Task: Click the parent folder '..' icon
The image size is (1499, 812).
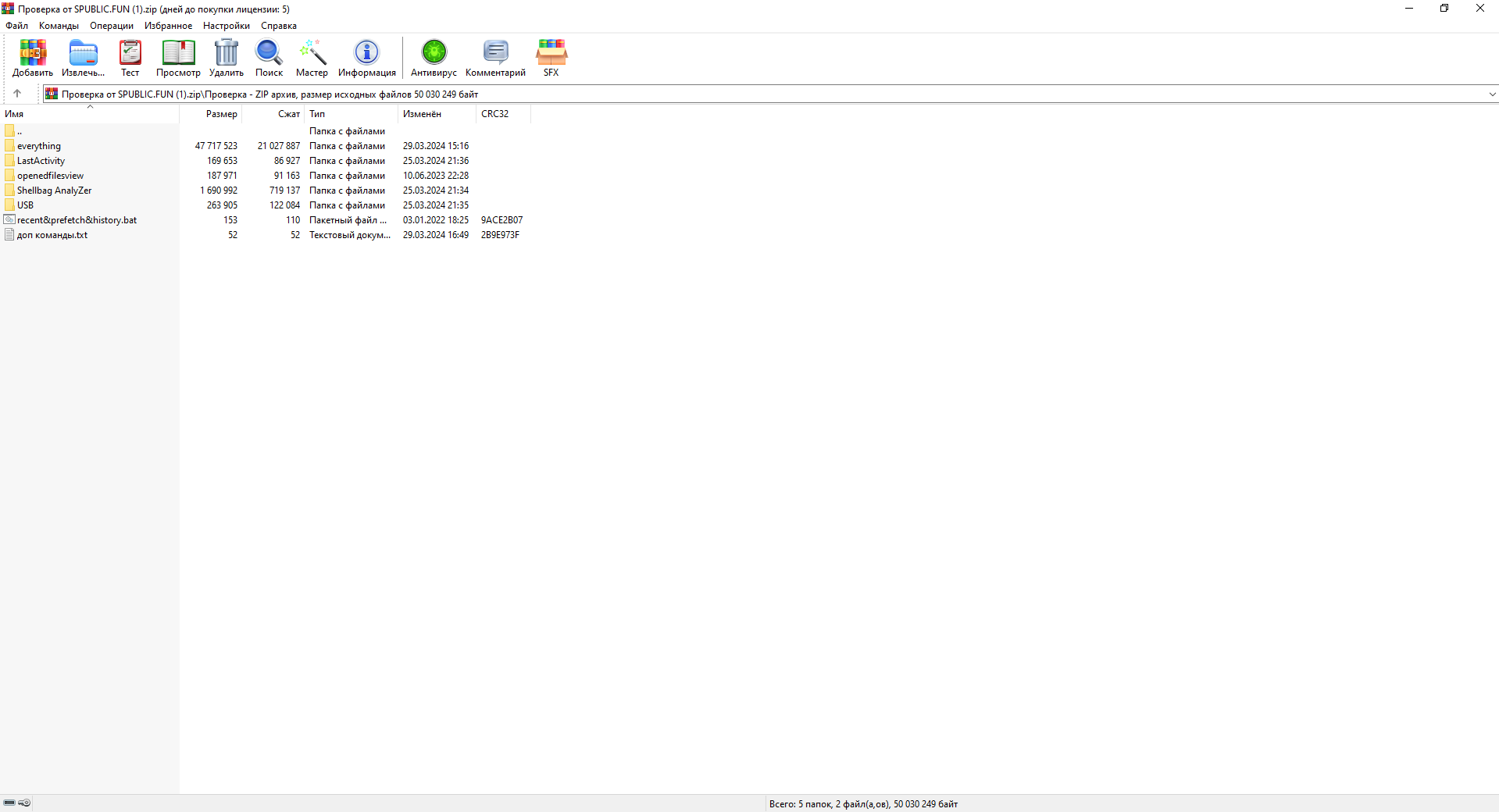Action: (9, 131)
